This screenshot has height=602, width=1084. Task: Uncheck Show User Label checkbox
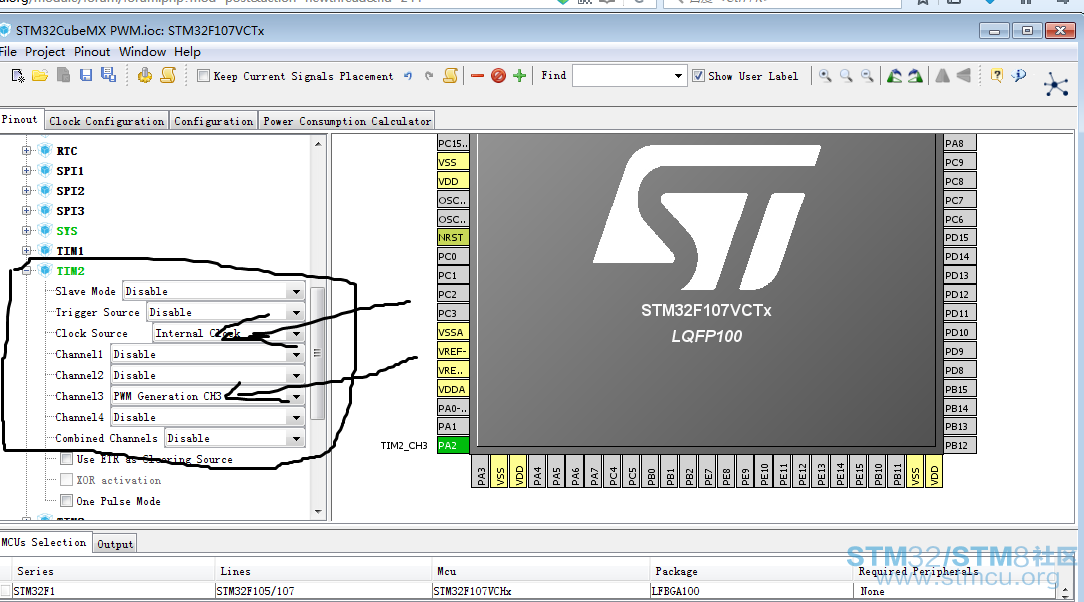(698, 76)
